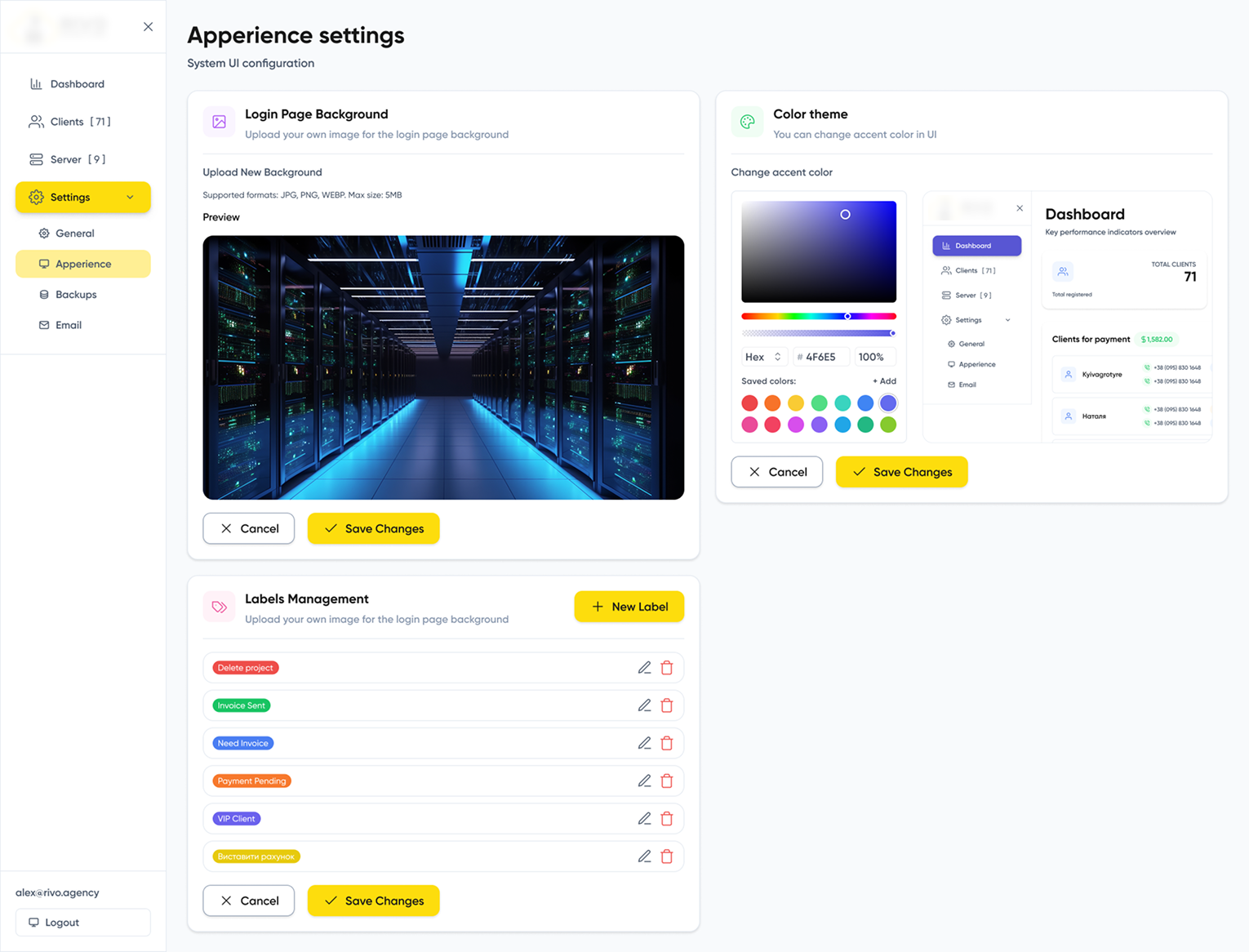Select the red saved color swatch
Viewport: 1249px width, 952px height.
point(749,403)
